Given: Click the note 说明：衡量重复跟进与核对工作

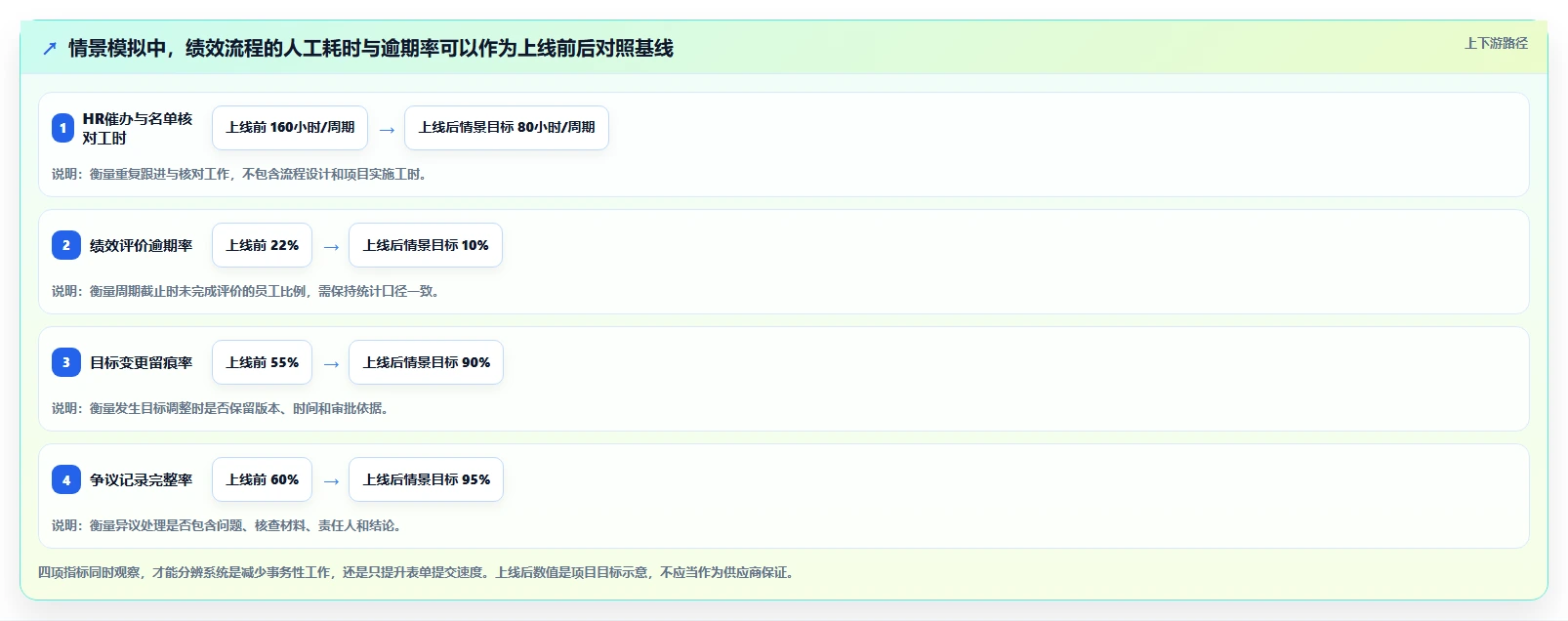Looking at the screenshot, I should pyautogui.click(x=239, y=174).
